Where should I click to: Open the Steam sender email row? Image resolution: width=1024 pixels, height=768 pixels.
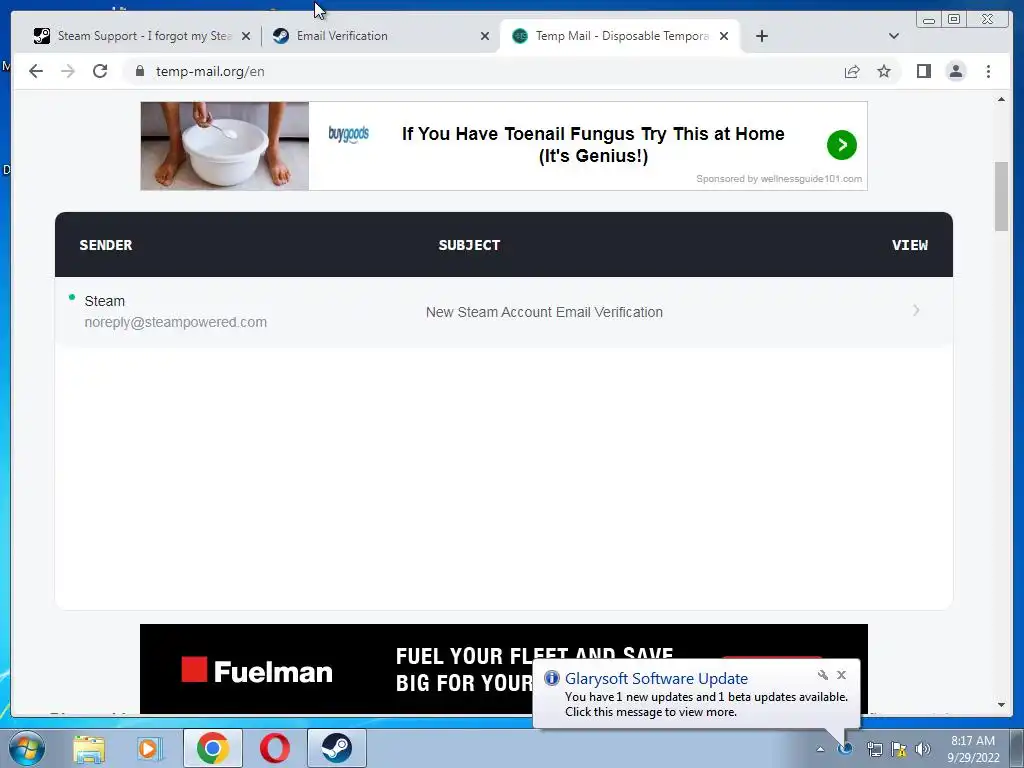pyautogui.click(x=504, y=312)
